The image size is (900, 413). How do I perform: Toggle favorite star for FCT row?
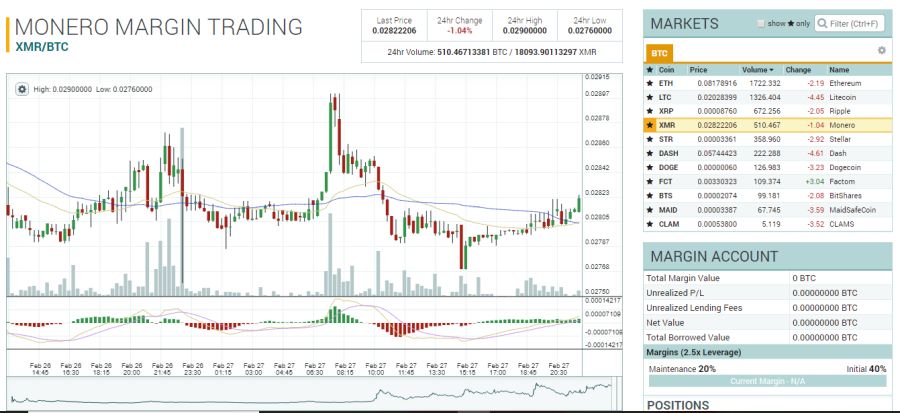coord(650,182)
